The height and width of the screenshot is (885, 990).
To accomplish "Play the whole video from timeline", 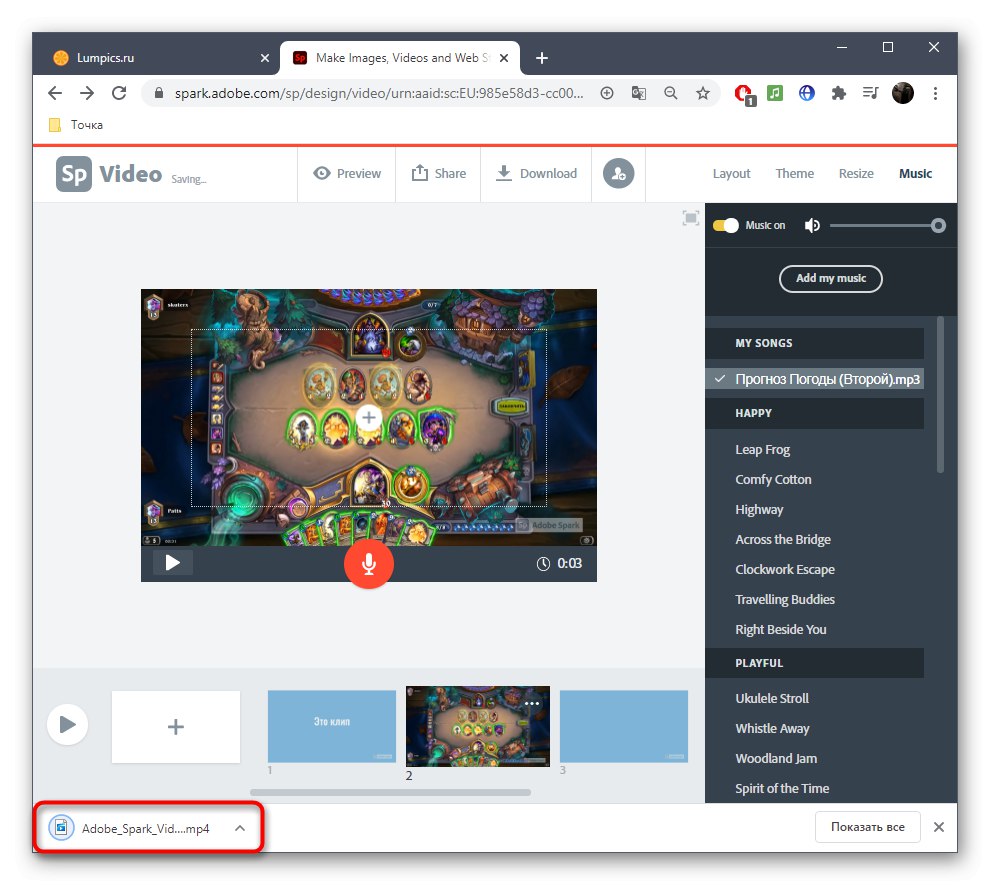I will [x=68, y=724].
